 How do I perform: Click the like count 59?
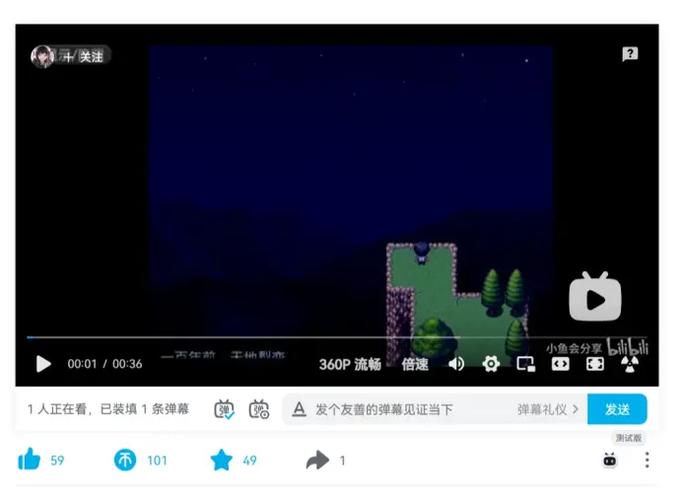click(57, 460)
